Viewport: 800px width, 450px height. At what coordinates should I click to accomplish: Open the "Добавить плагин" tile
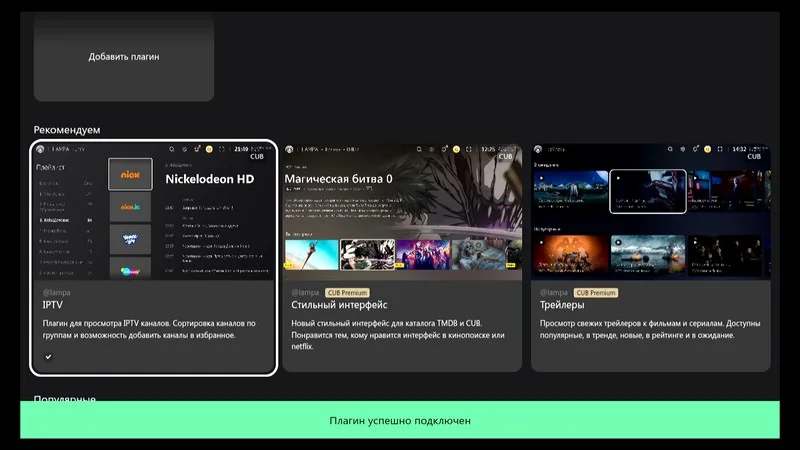[x=123, y=57]
